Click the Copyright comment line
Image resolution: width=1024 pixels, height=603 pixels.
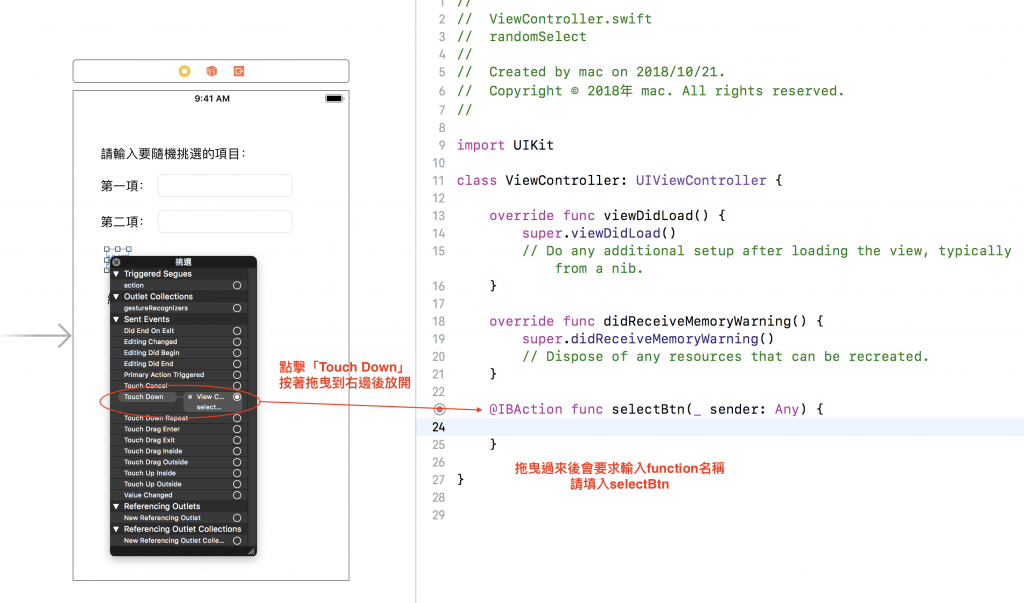coord(650,91)
